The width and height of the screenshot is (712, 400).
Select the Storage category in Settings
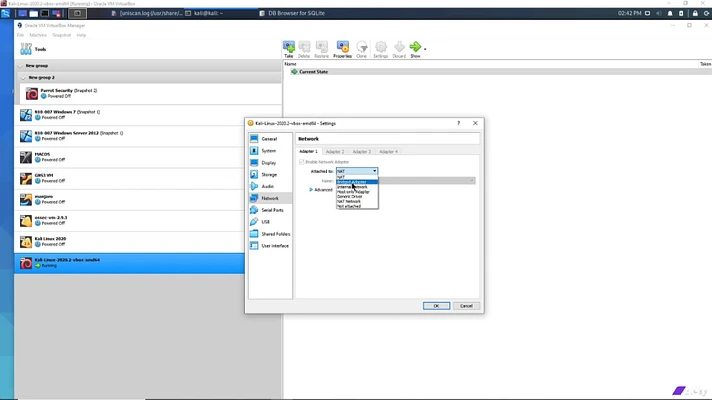[x=270, y=174]
